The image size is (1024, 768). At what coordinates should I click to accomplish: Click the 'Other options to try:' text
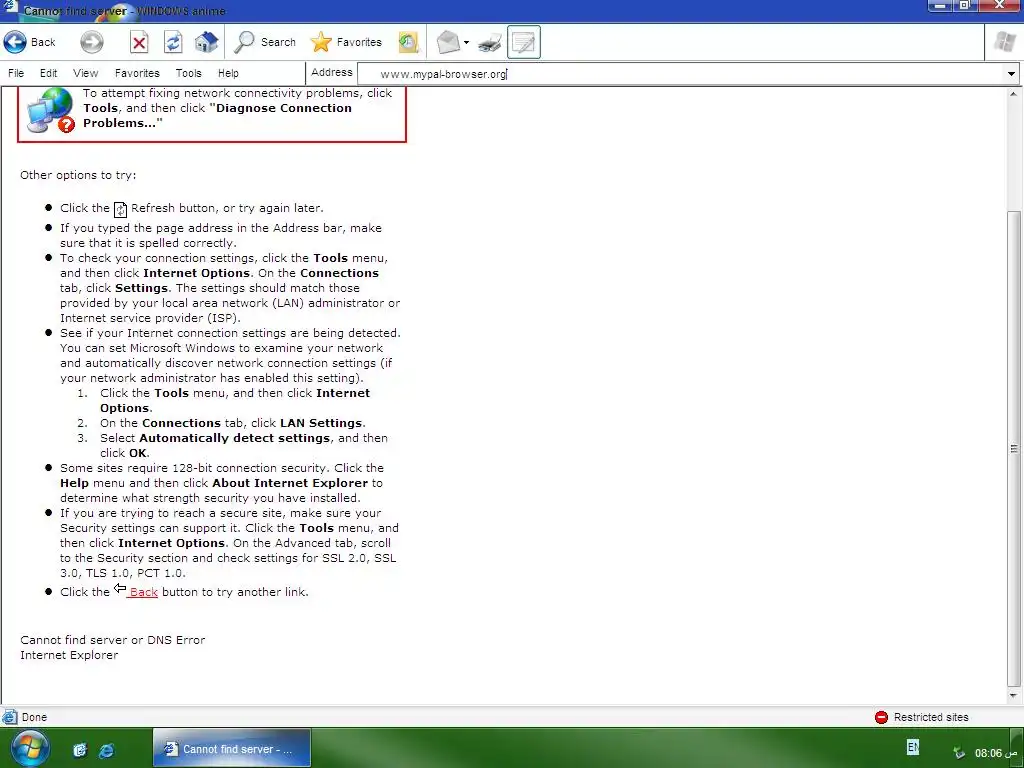[x=78, y=175]
